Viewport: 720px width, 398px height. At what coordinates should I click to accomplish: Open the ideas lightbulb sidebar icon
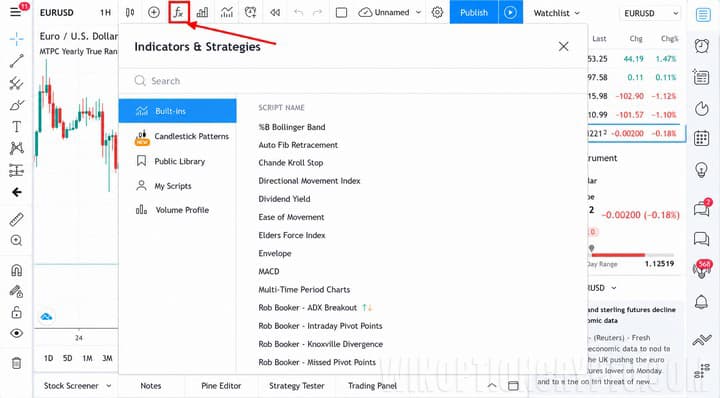click(x=702, y=170)
